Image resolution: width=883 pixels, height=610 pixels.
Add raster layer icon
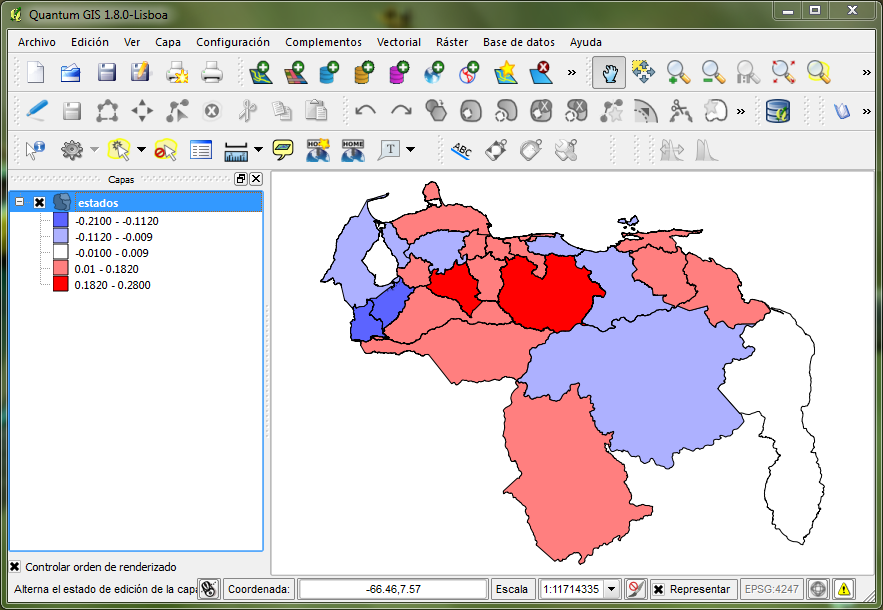pos(295,73)
